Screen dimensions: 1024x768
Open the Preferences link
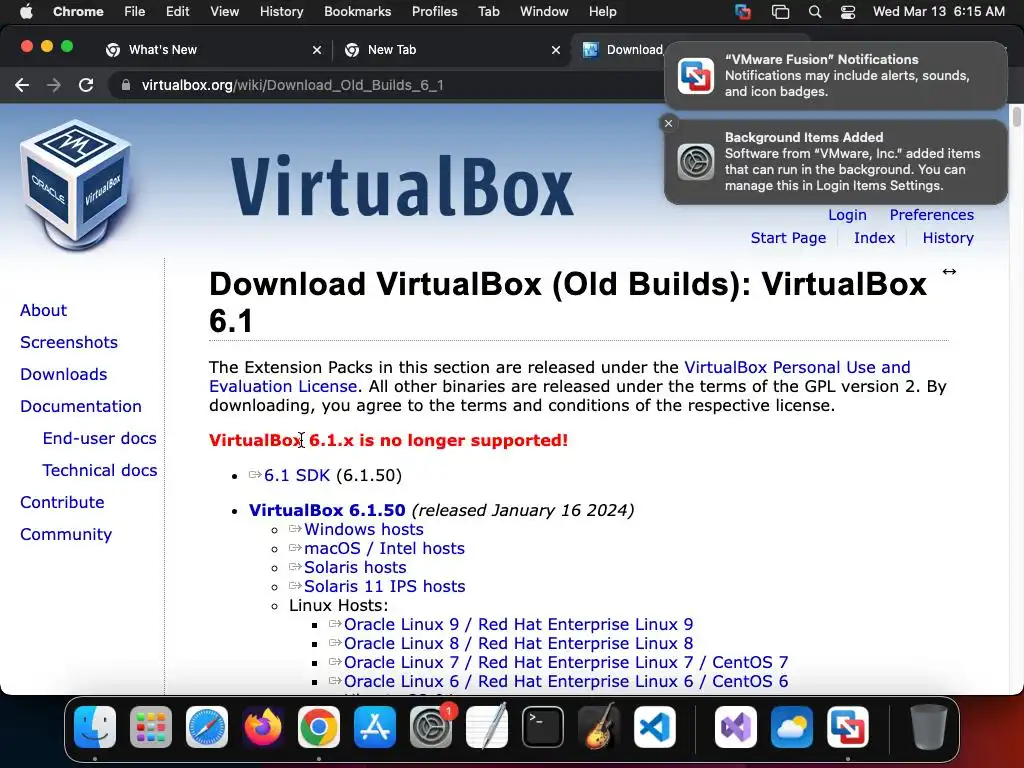coord(931,215)
